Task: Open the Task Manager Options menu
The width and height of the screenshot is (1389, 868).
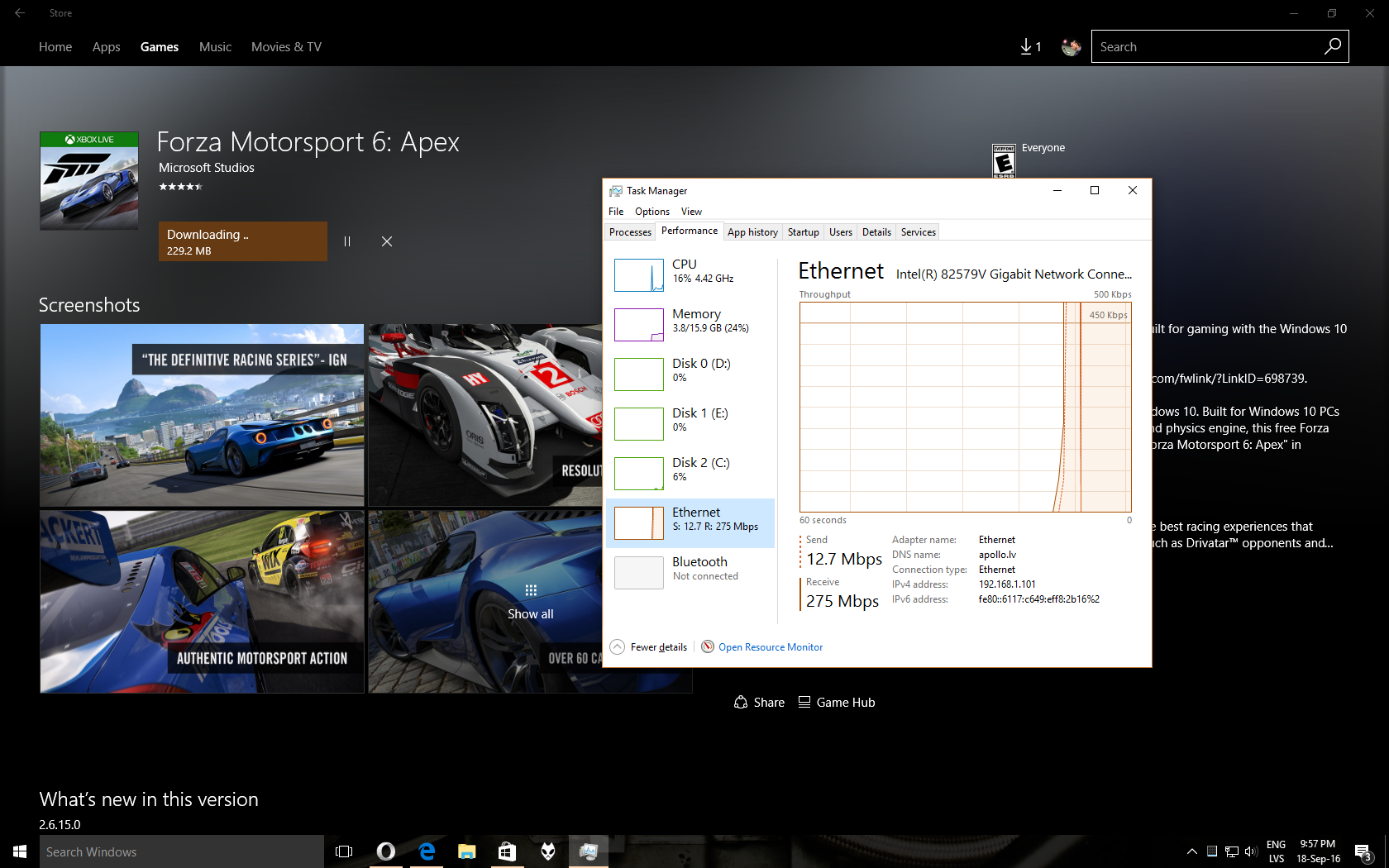Action: (x=652, y=212)
